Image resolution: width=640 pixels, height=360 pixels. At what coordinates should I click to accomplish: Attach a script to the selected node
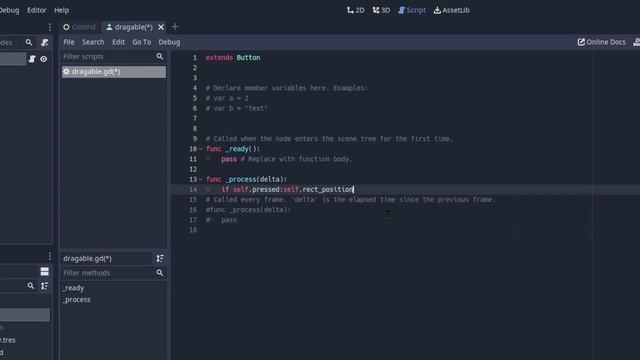(44, 42)
